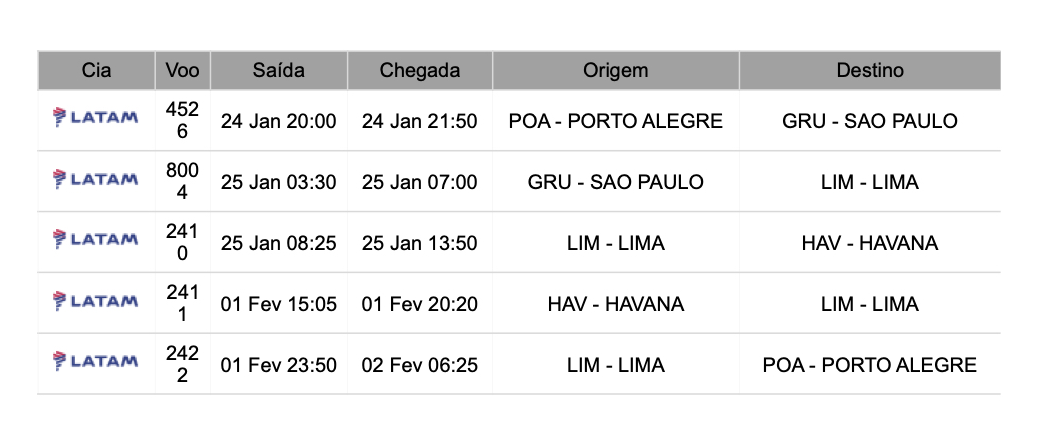Click LATAM logo in GRU to LIM row
The height and width of the screenshot is (437, 1045).
click(x=95, y=179)
